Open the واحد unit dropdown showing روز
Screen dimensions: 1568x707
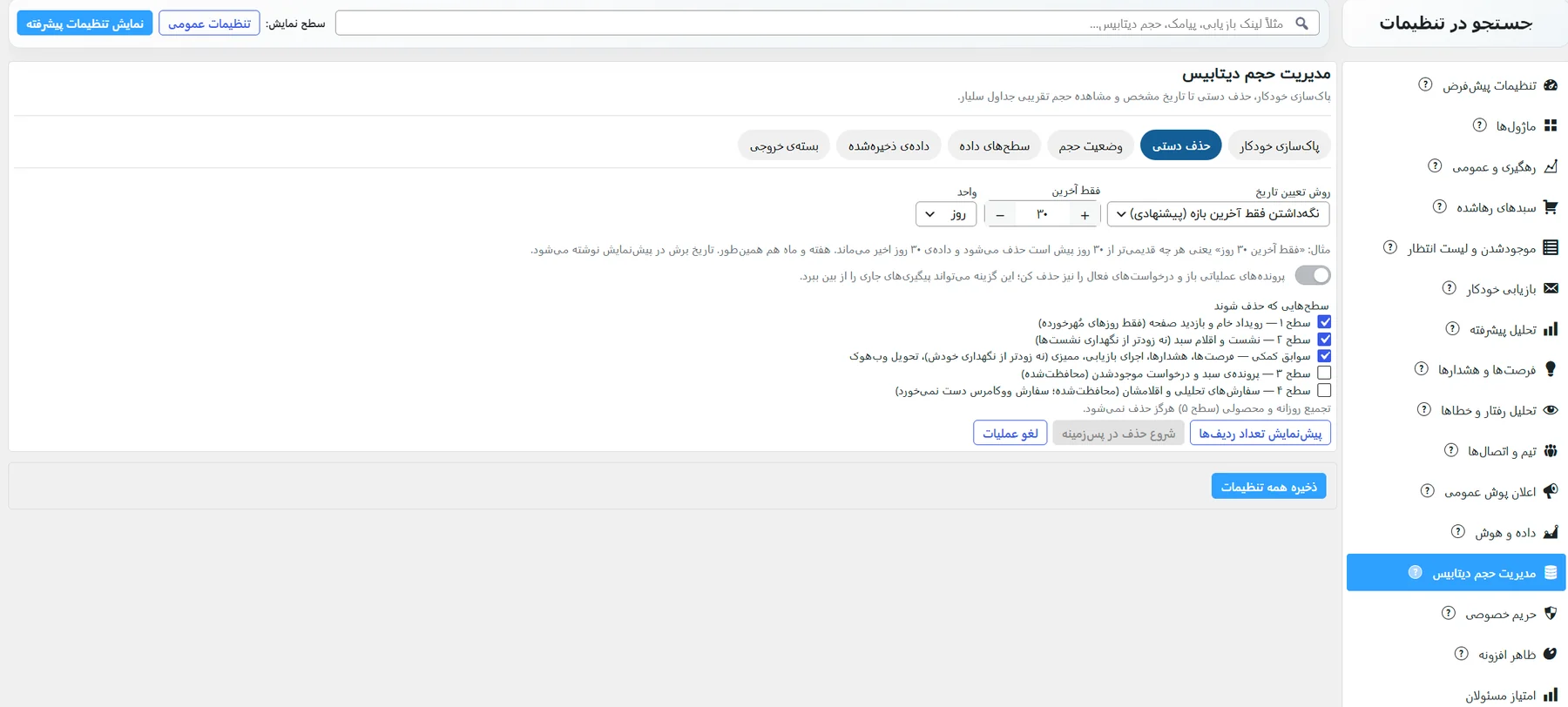pyautogui.click(x=946, y=213)
